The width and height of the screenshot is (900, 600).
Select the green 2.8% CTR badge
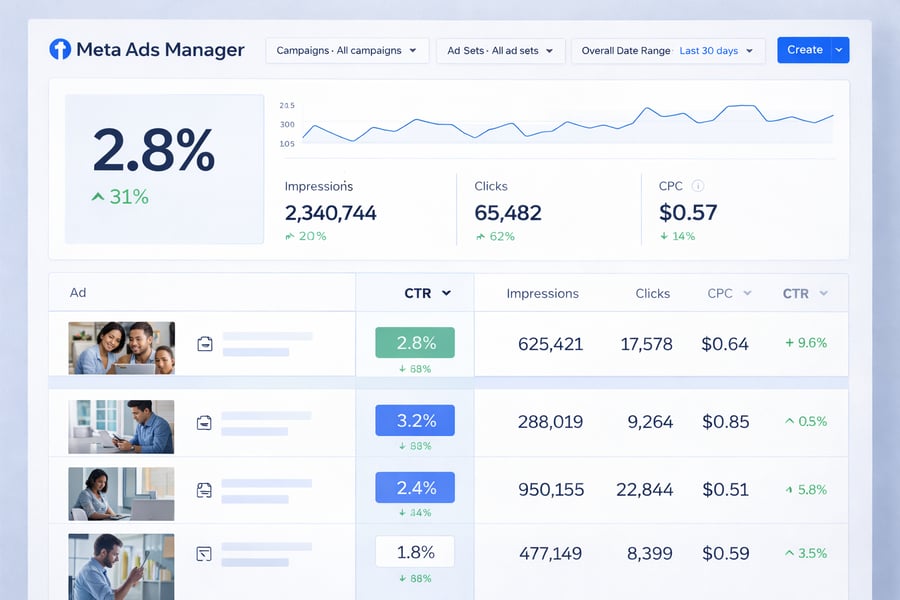tap(414, 341)
